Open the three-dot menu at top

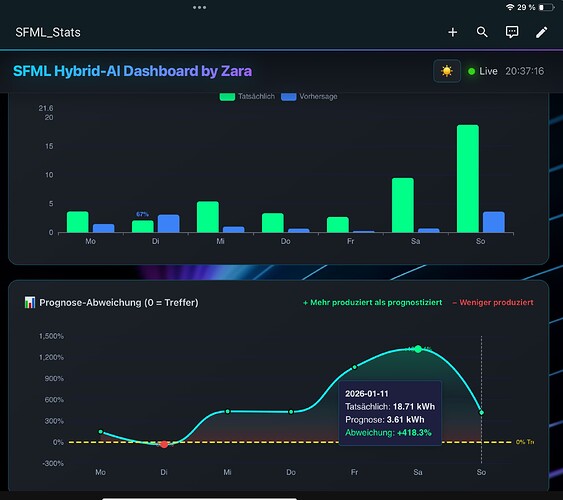[199, 8]
